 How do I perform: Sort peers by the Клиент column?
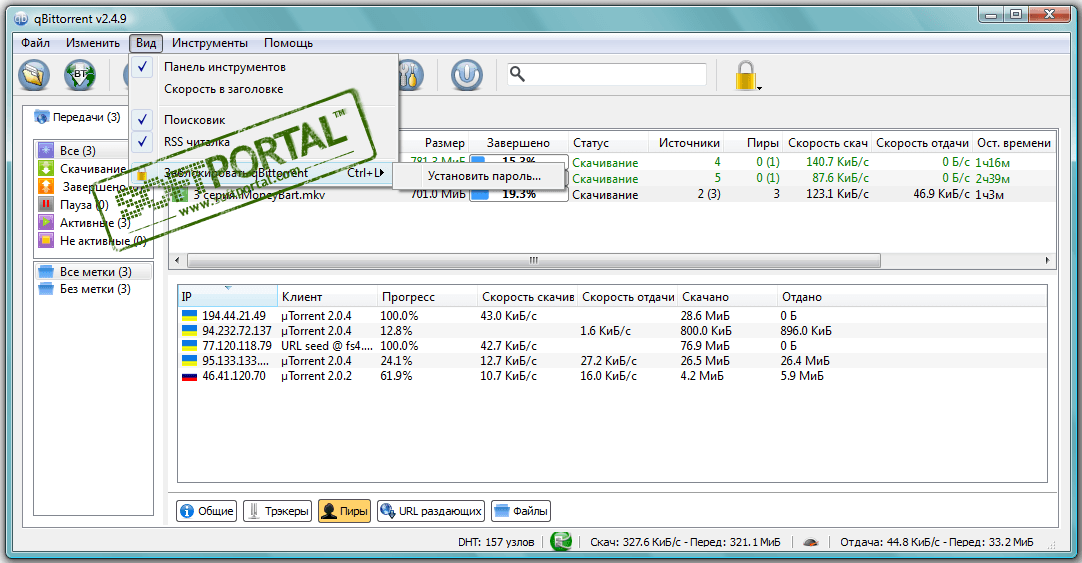tap(327, 297)
